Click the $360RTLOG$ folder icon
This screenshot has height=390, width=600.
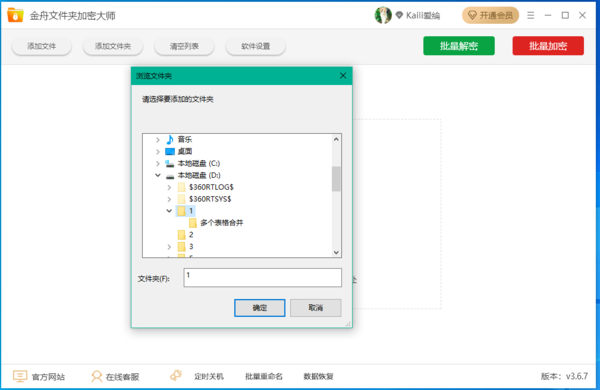tap(182, 187)
